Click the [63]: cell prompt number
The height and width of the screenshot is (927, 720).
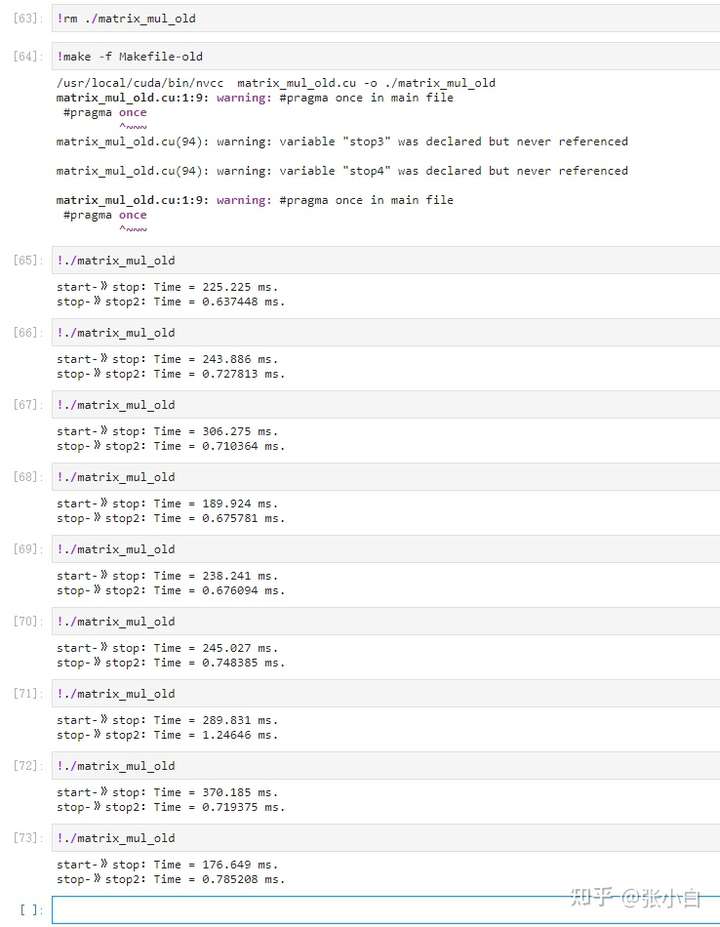(x=27, y=19)
